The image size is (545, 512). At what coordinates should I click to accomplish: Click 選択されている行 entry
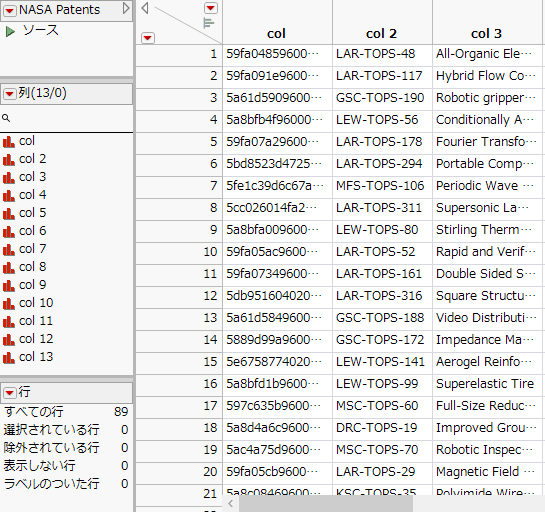[x=66, y=430]
